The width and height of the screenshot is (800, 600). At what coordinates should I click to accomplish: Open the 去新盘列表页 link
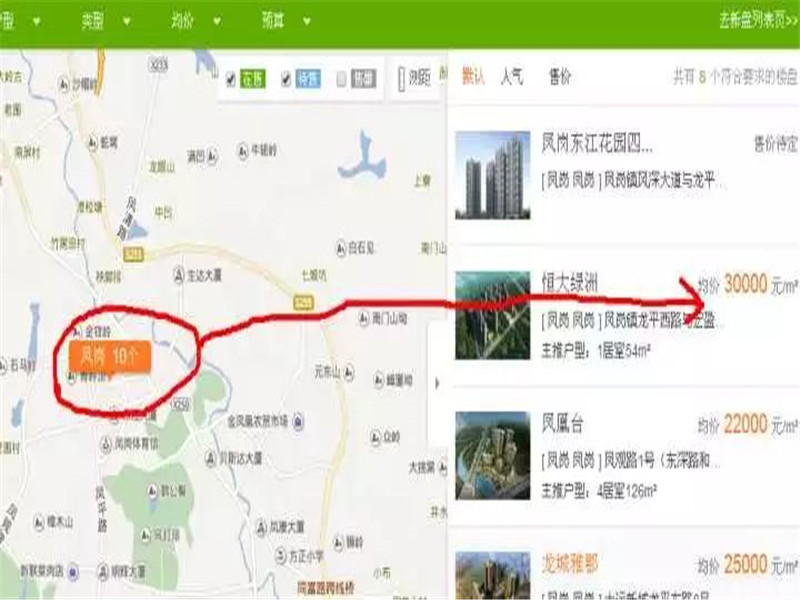click(x=759, y=20)
